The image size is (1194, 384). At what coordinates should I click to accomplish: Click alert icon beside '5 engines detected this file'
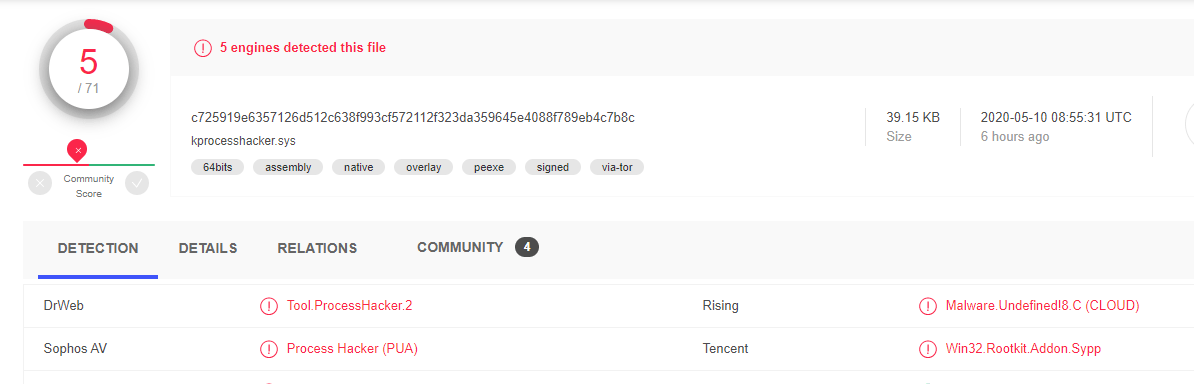[203, 48]
